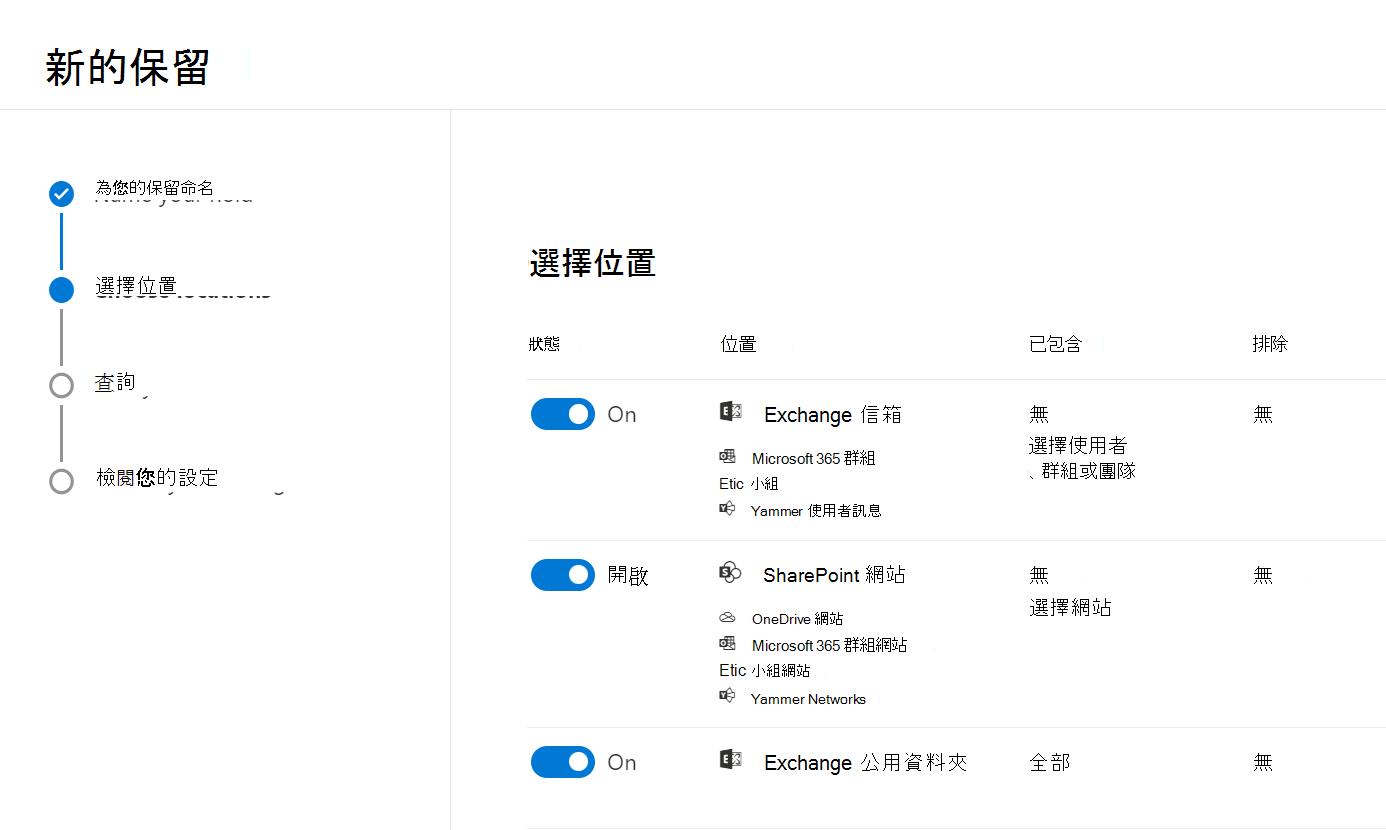1386x830 pixels.
Task: Click the 檢閱您的設定 step circle
Action: [61, 481]
